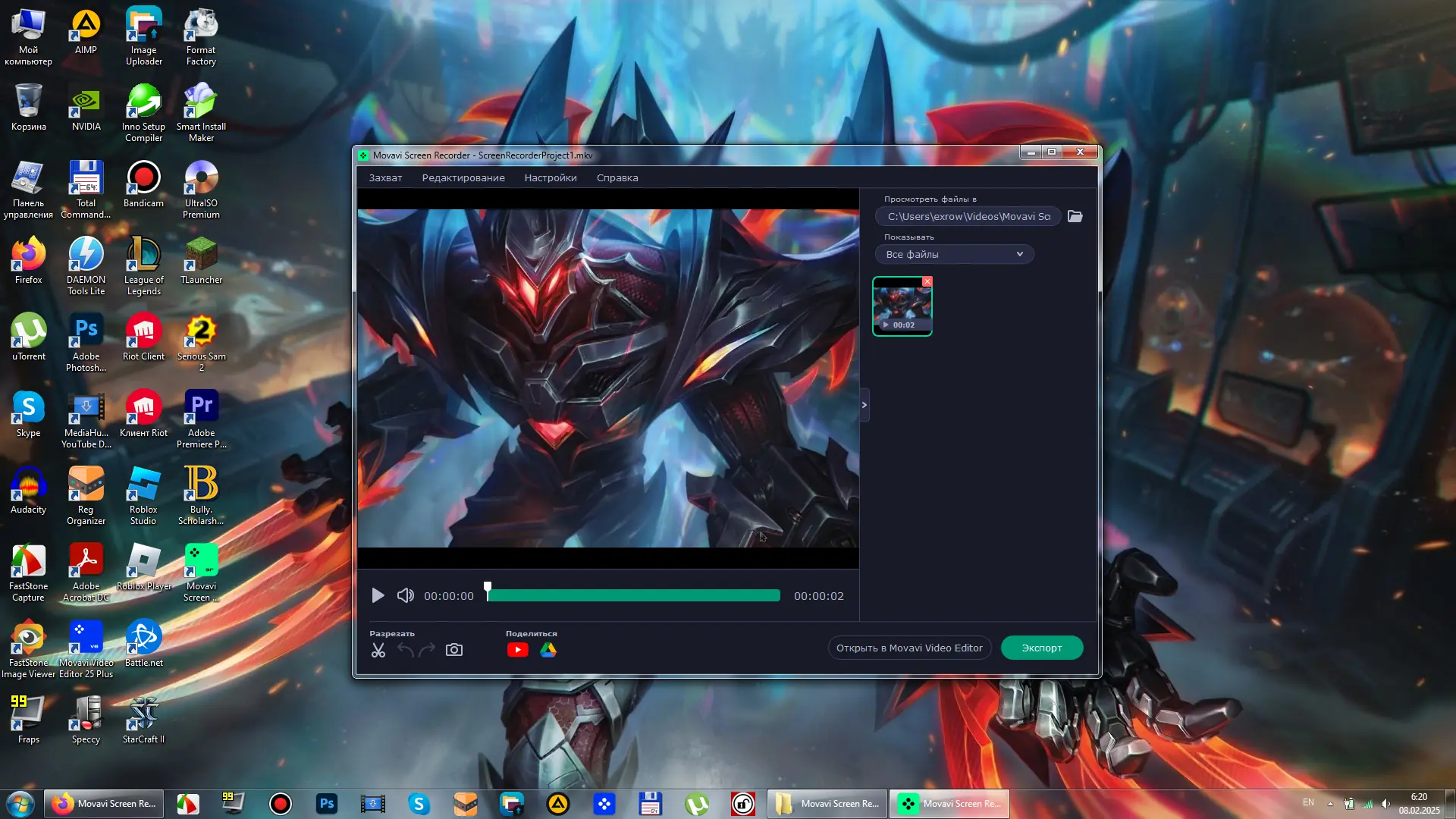Open the Редактирование menu
Image resolution: width=1456 pixels, height=819 pixels.
(463, 177)
